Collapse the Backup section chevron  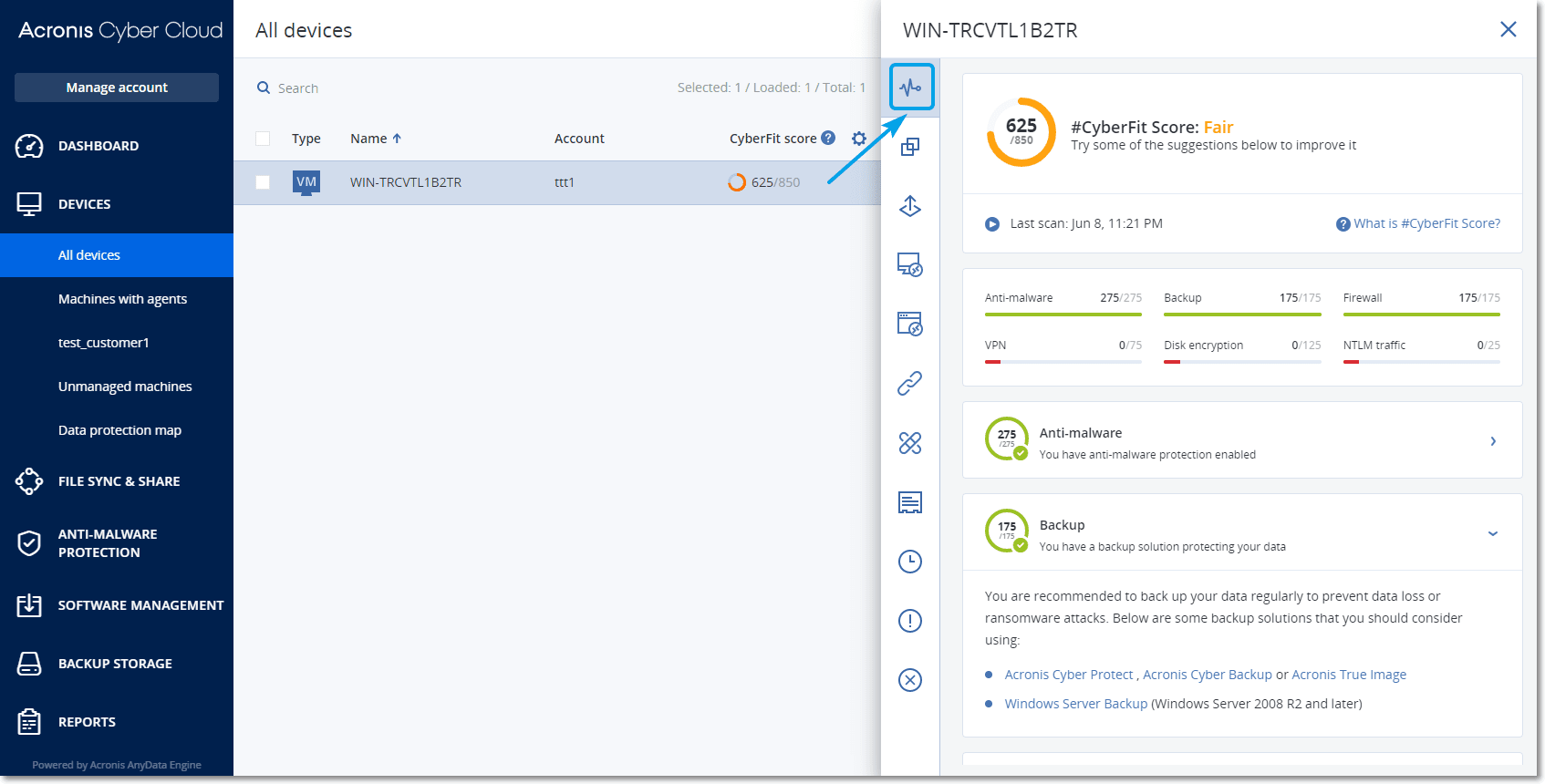click(x=1493, y=533)
